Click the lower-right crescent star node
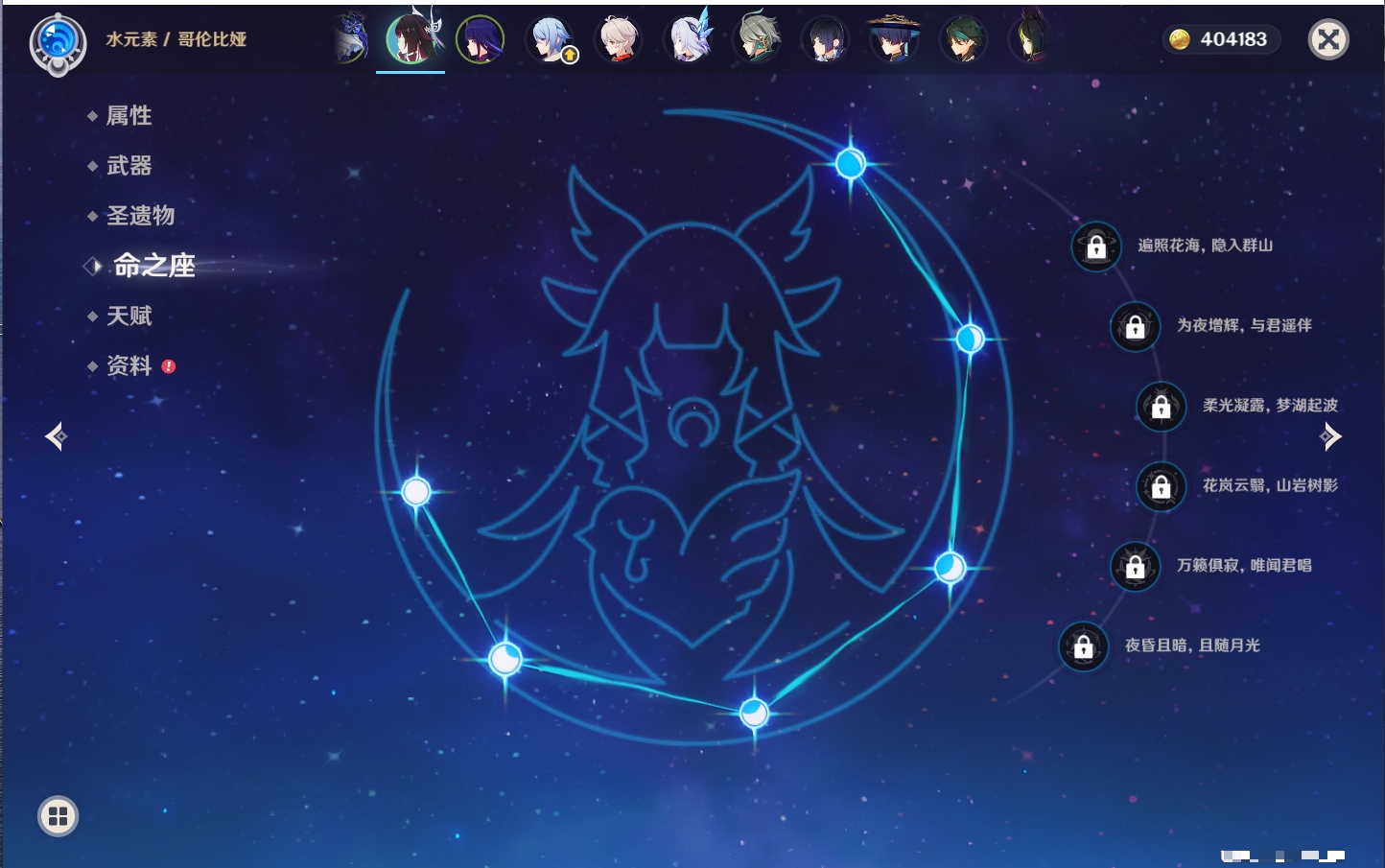 coord(950,568)
